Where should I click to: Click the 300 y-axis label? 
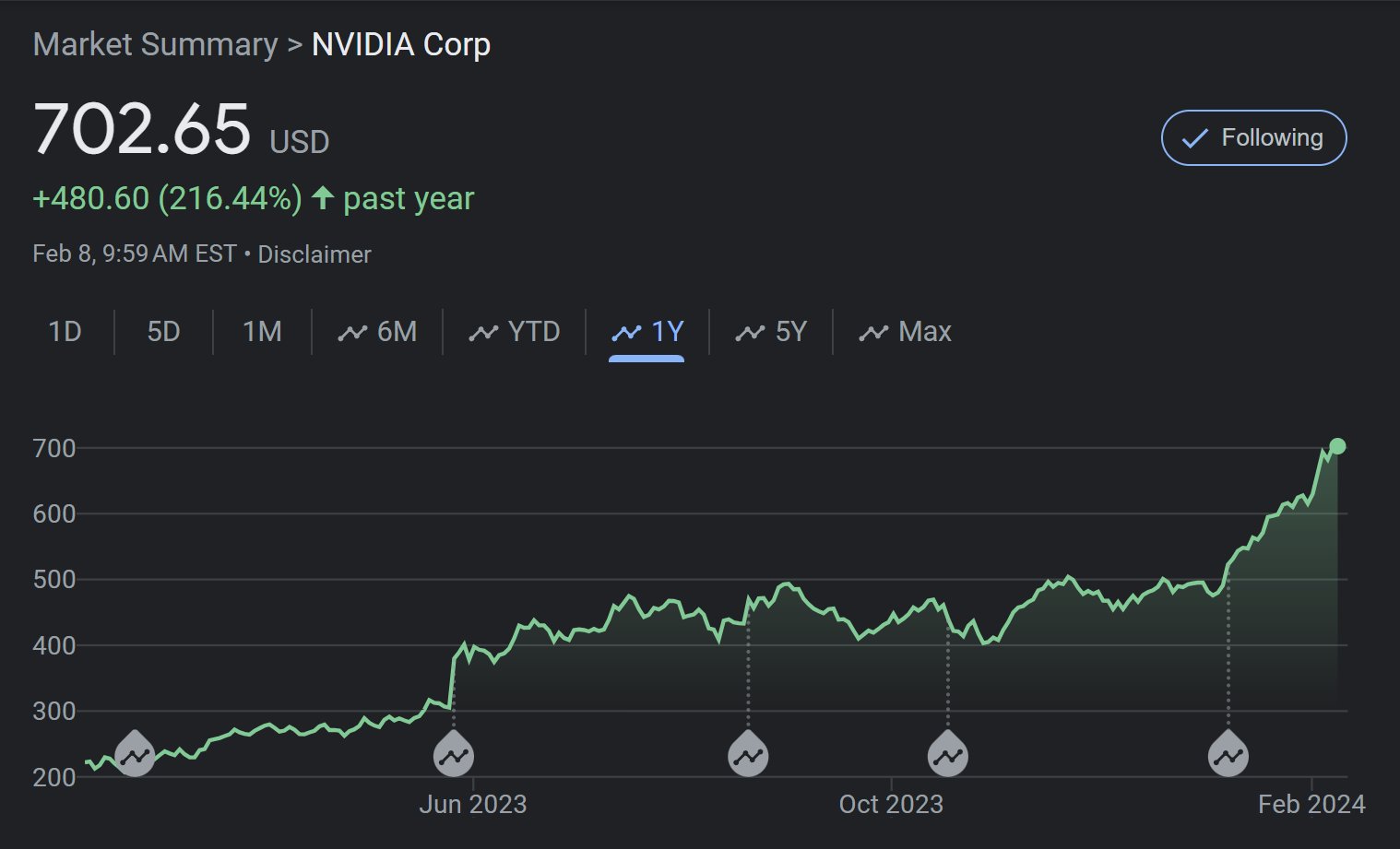point(54,711)
